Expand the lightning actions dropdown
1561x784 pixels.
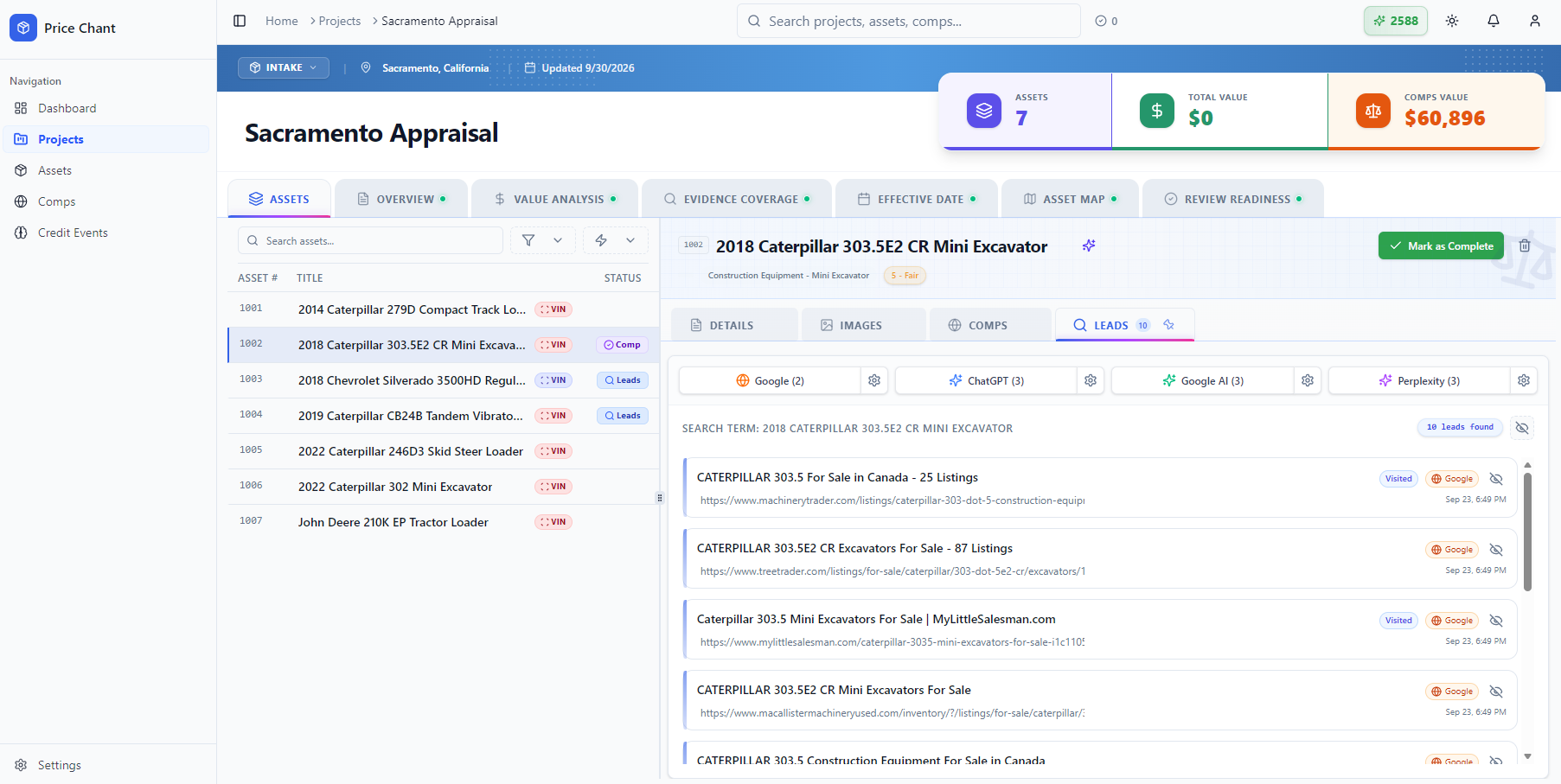tap(630, 240)
